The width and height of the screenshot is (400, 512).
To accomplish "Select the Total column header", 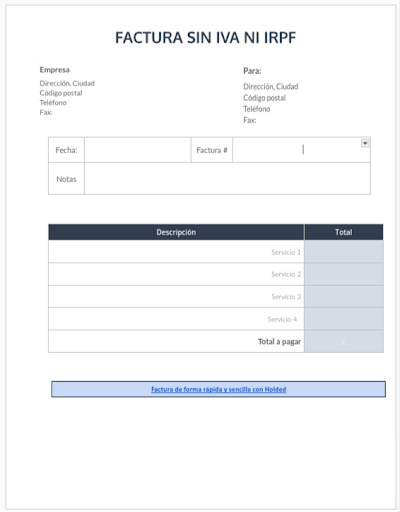I will [x=344, y=232].
